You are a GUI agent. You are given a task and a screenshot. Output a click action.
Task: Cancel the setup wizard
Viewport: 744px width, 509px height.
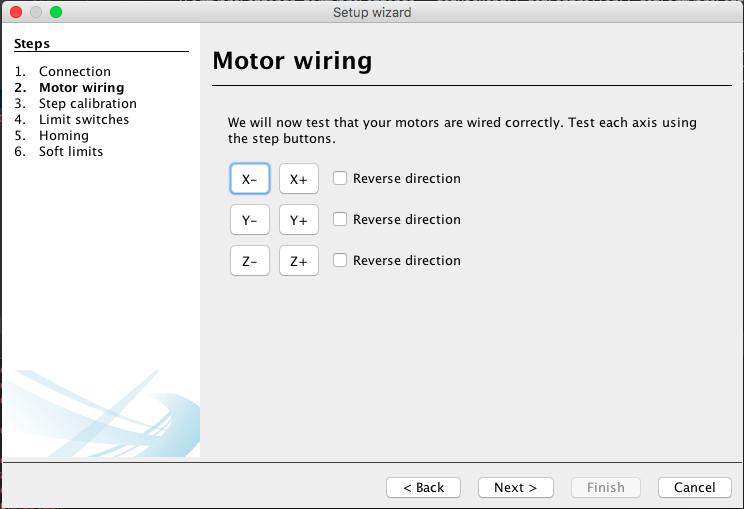[695, 487]
